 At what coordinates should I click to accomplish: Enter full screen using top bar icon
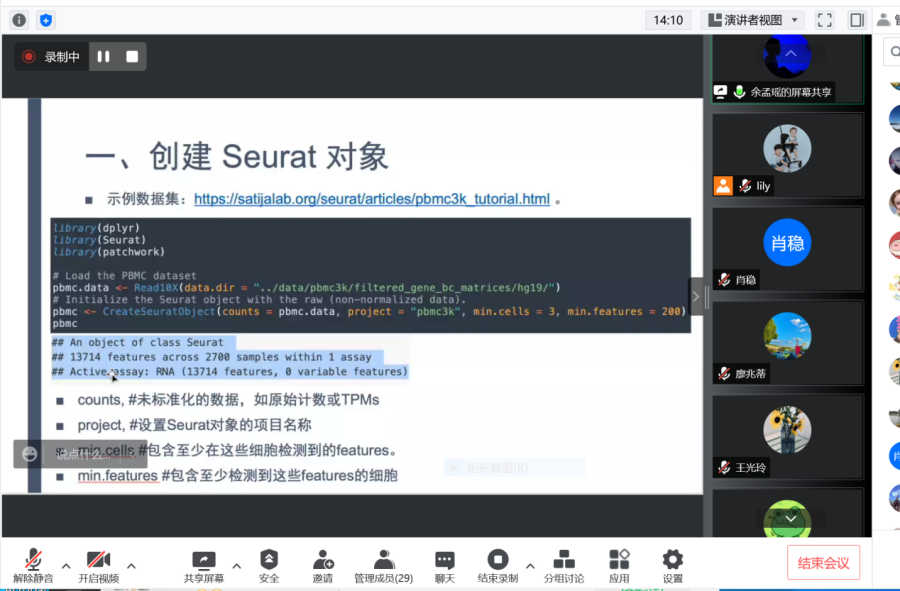pyautogui.click(x=825, y=20)
